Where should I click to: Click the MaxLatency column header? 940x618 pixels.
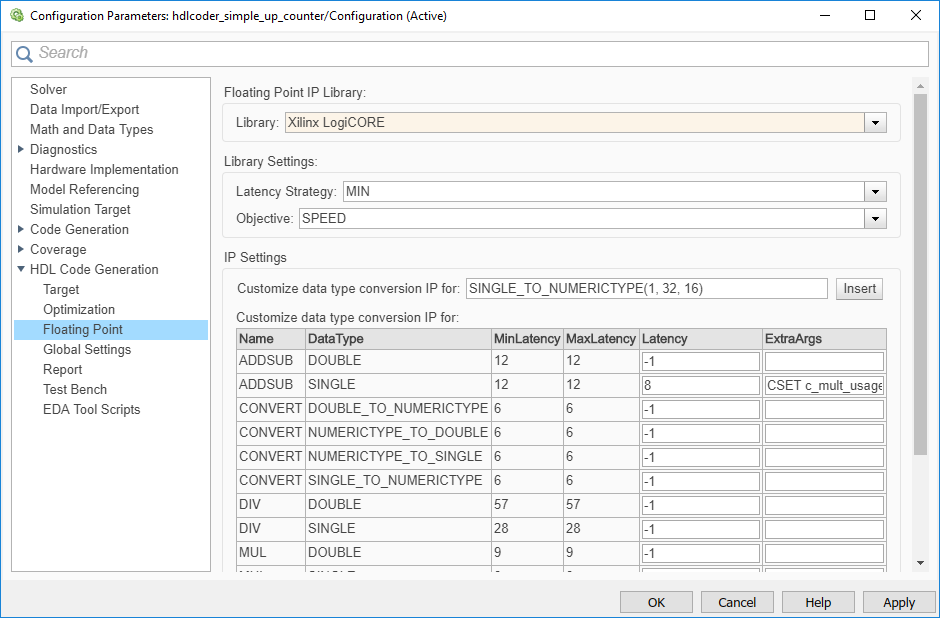(x=601, y=339)
